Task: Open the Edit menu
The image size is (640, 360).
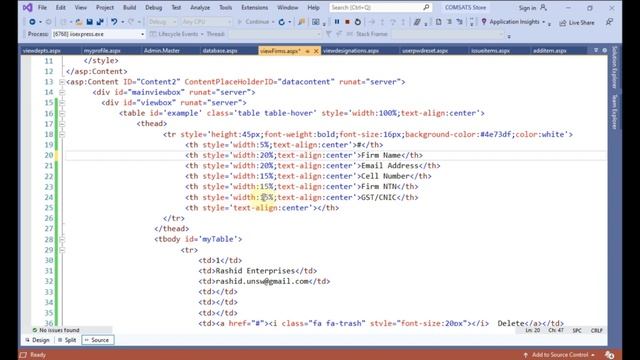Action: click(x=60, y=7)
